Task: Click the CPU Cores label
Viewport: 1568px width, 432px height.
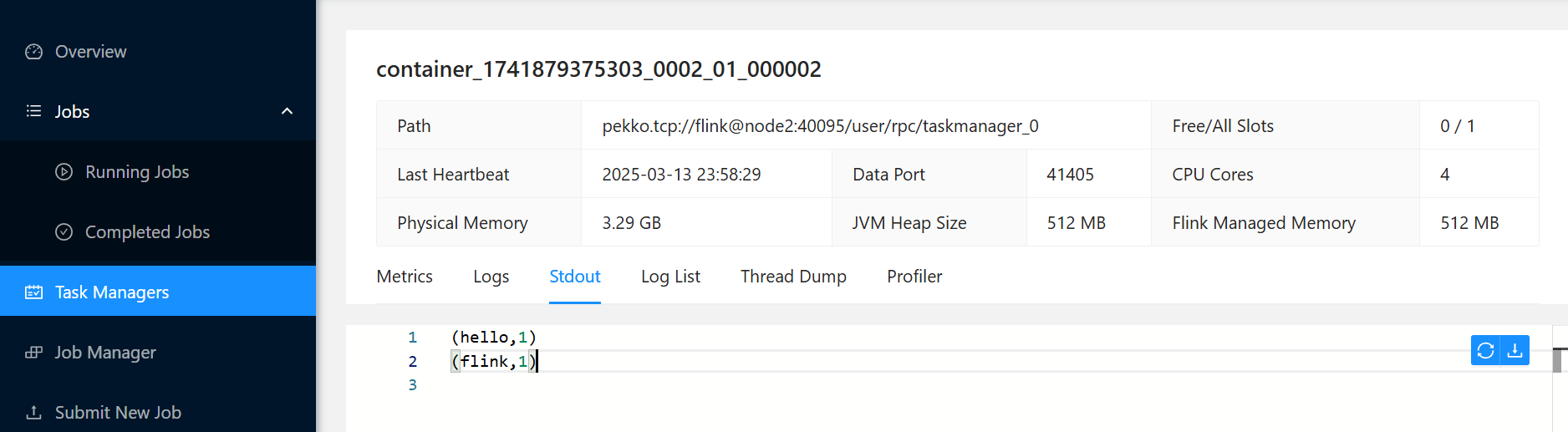Action: pos(1213,175)
